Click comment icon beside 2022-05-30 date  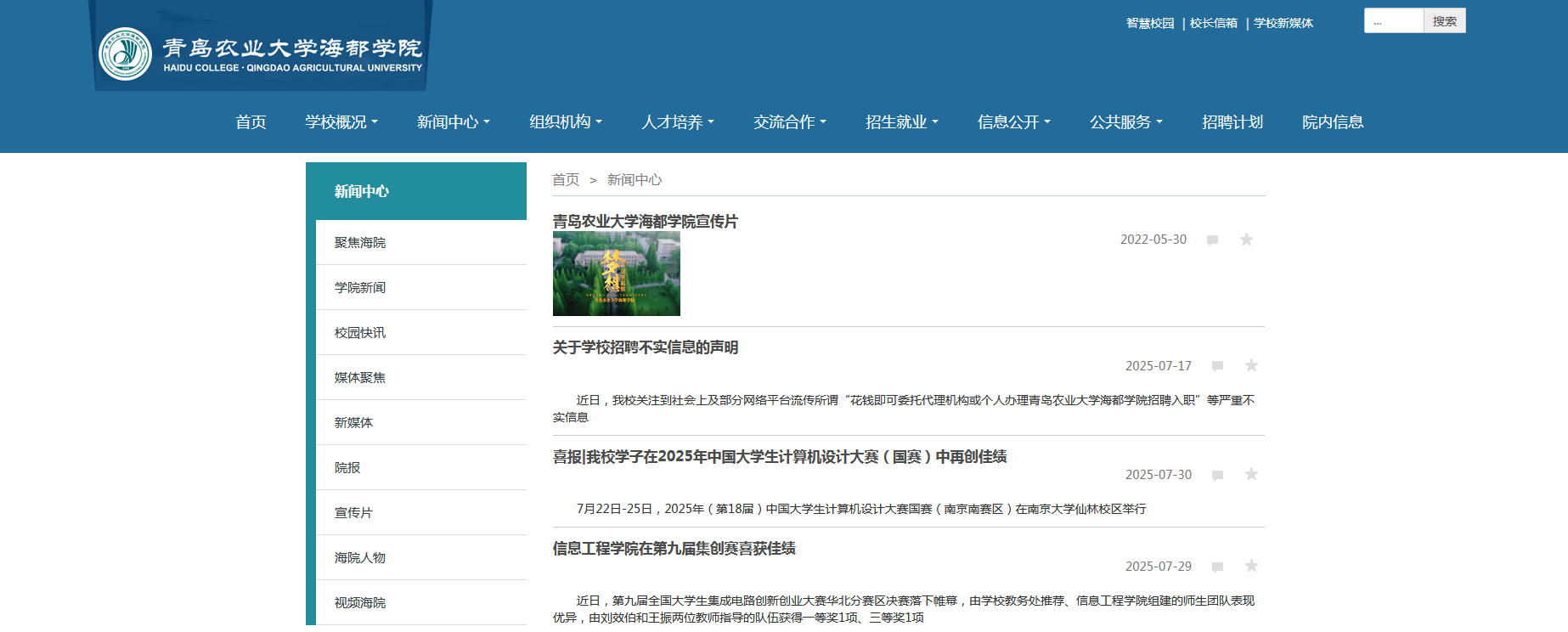click(x=1212, y=240)
